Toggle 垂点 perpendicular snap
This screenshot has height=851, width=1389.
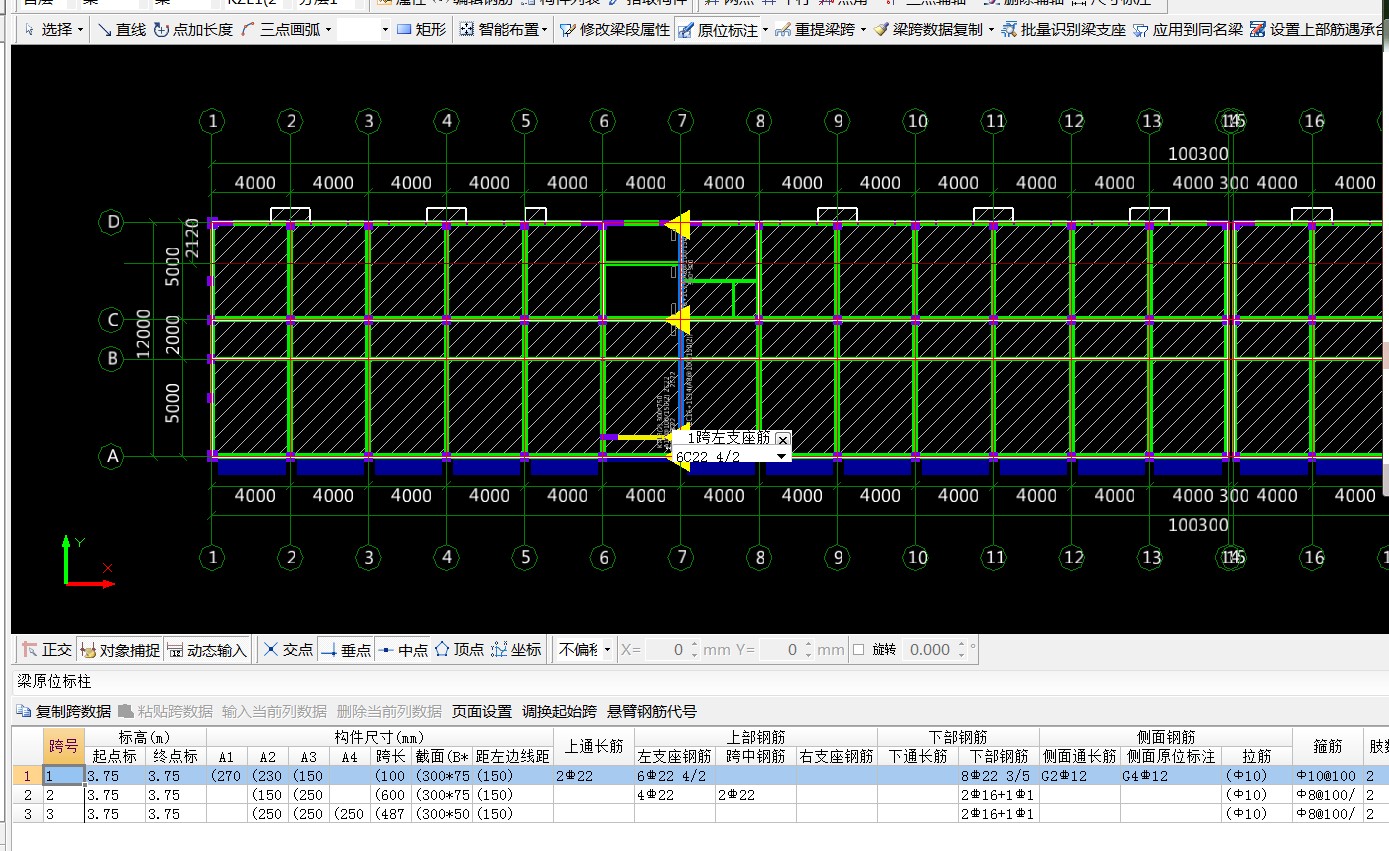click(x=346, y=650)
